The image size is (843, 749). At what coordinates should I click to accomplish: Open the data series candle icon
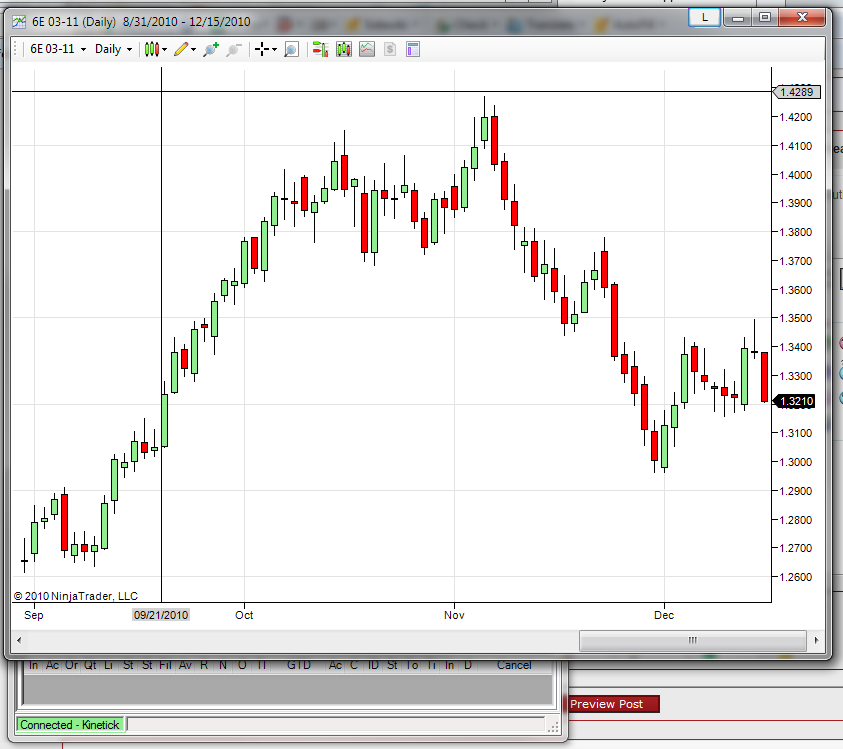[x=344, y=49]
